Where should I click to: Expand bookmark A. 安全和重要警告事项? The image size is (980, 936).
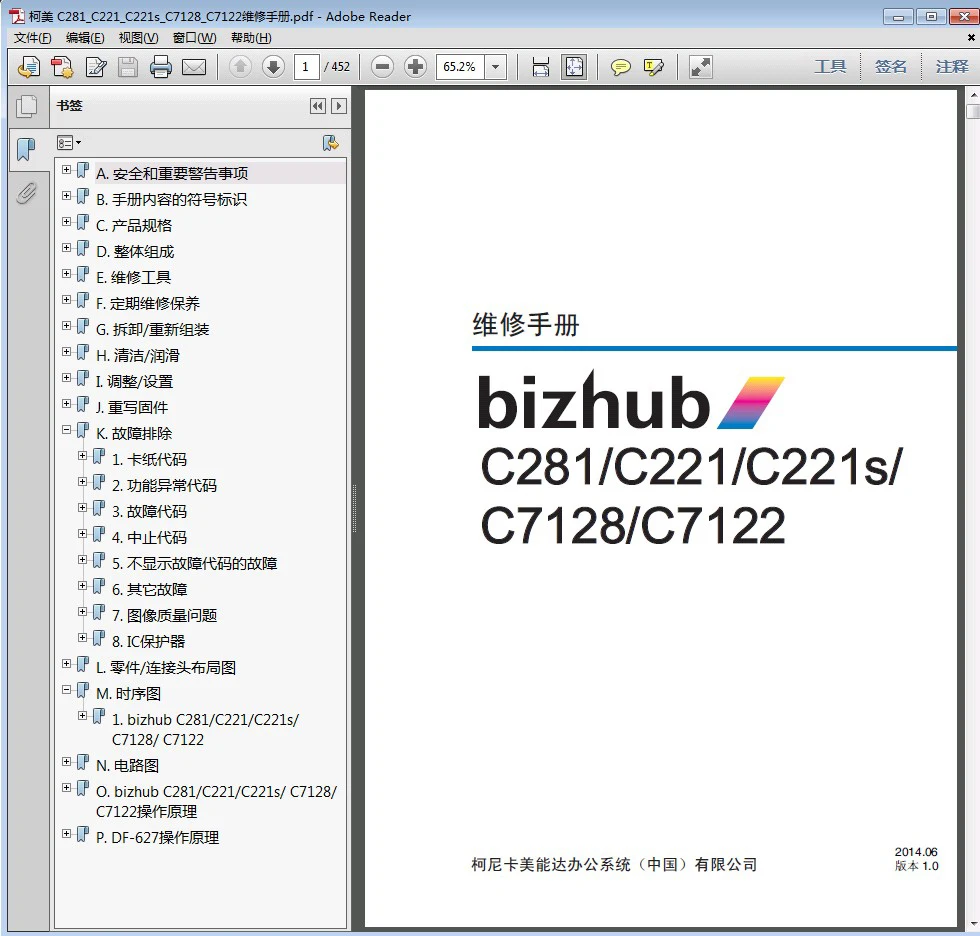[66, 169]
